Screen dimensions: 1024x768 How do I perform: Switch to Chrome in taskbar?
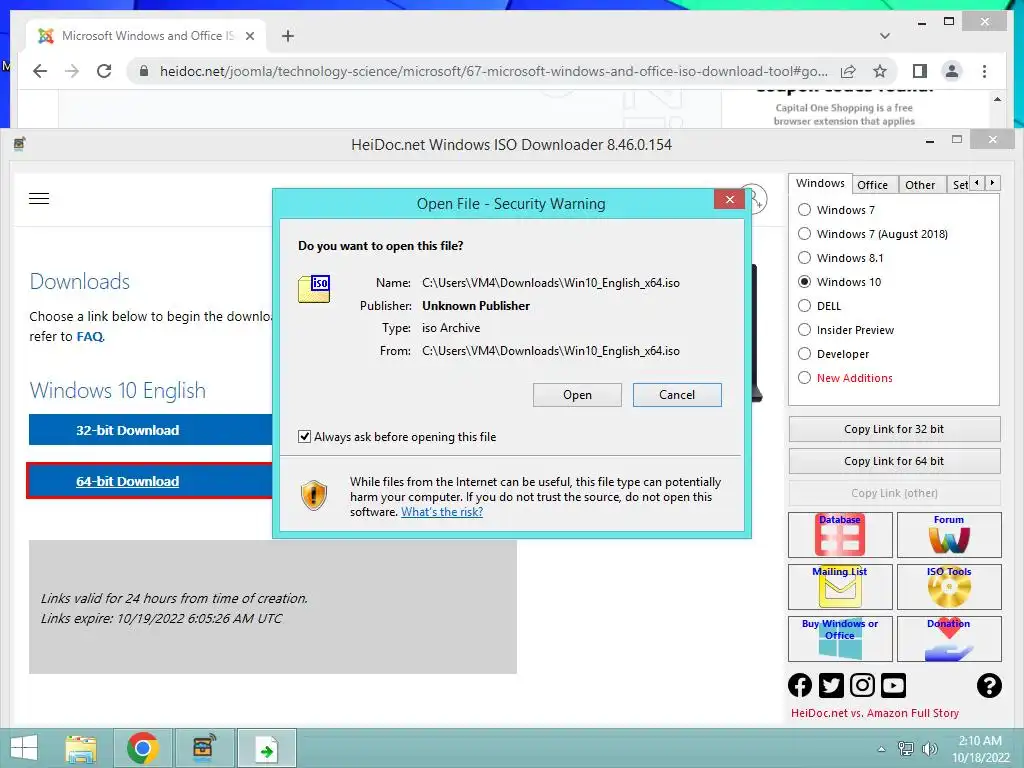point(143,748)
